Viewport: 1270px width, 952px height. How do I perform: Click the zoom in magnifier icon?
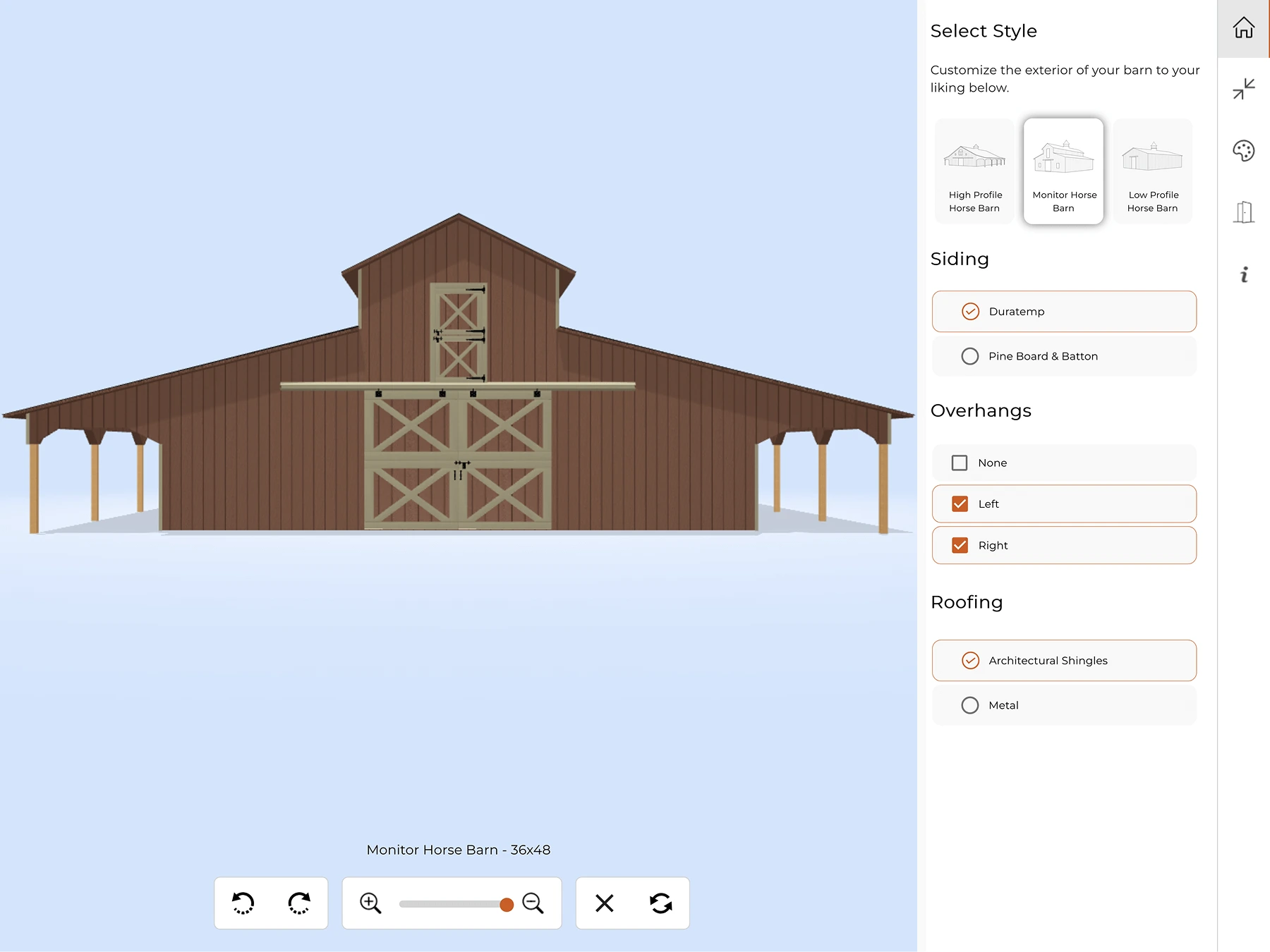(370, 903)
